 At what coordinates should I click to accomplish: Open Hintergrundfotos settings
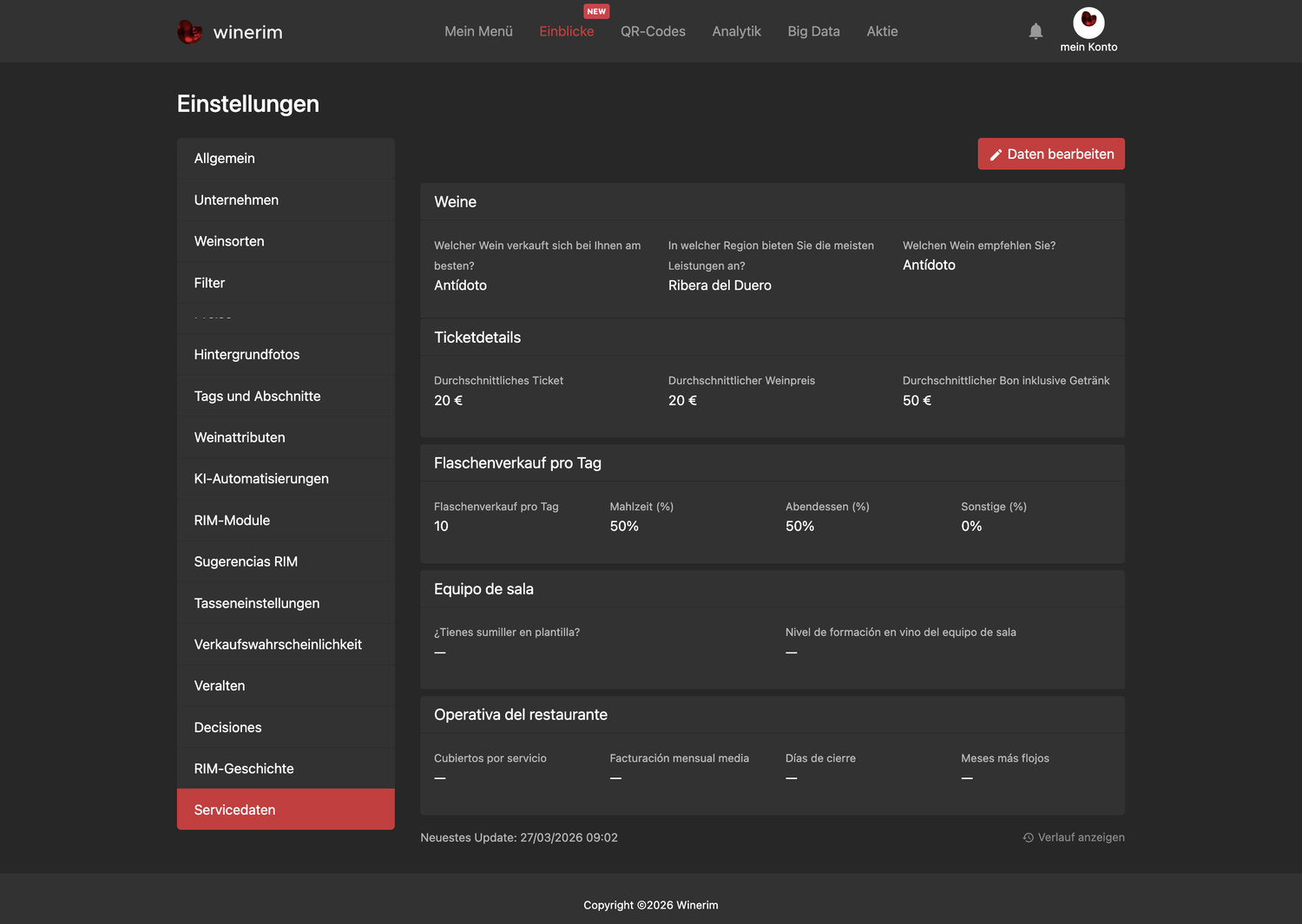(286, 354)
